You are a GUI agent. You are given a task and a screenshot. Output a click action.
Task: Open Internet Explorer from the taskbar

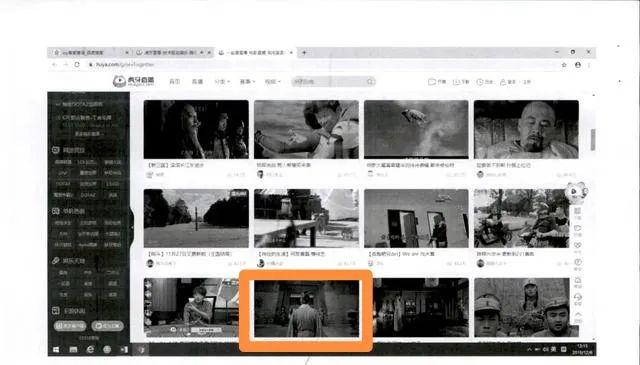[x=90, y=349]
